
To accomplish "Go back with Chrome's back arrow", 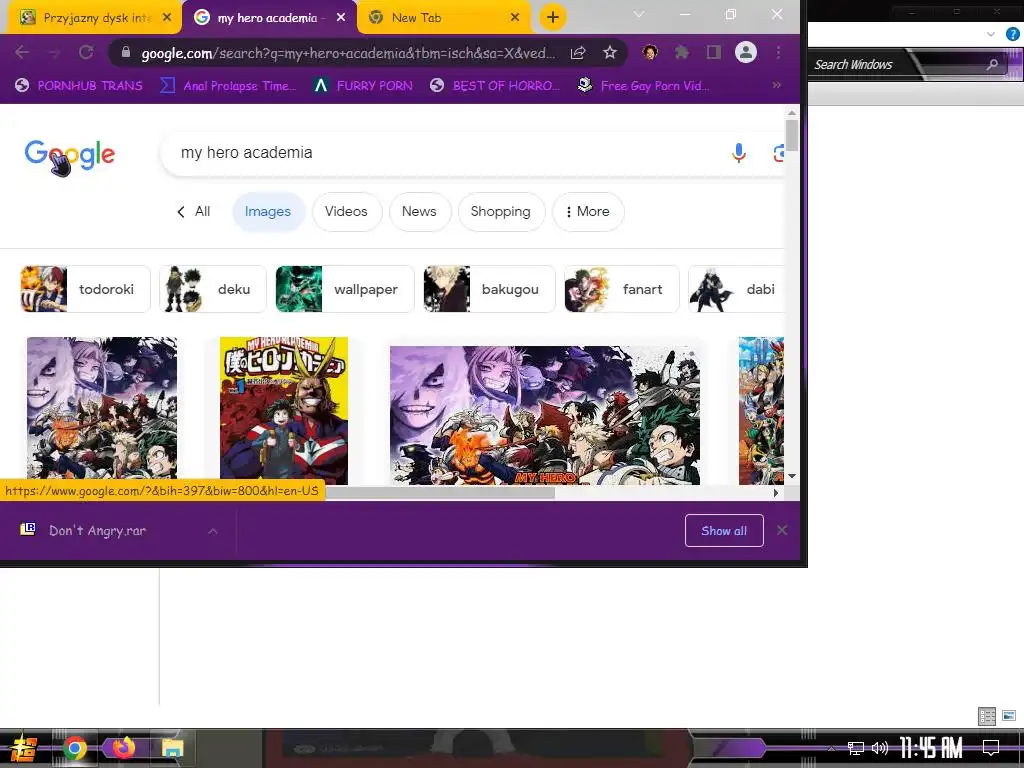I will point(22,53).
